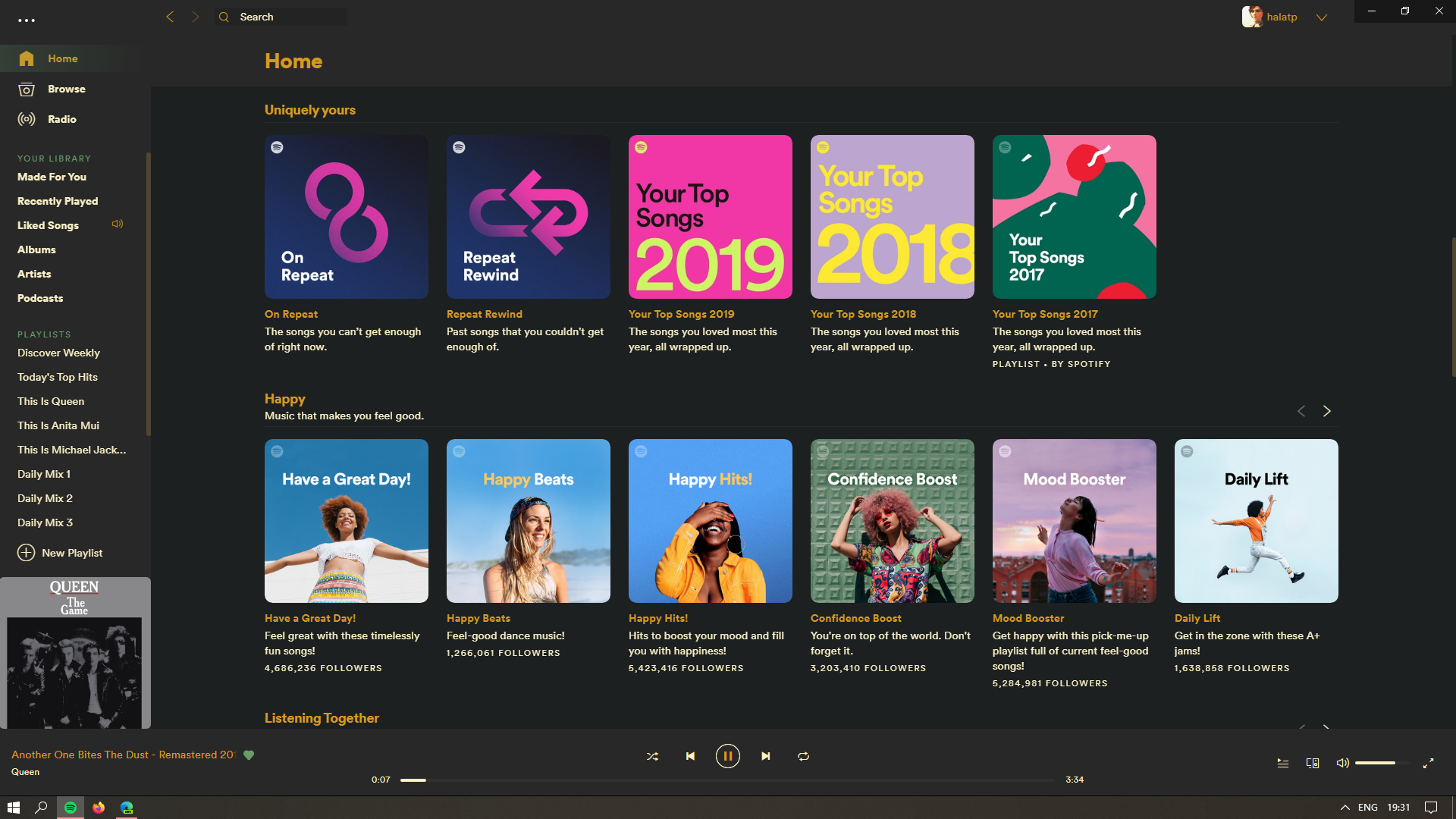This screenshot has width=1456, height=819.
Task: Toggle repeat mode
Action: pos(804,756)
